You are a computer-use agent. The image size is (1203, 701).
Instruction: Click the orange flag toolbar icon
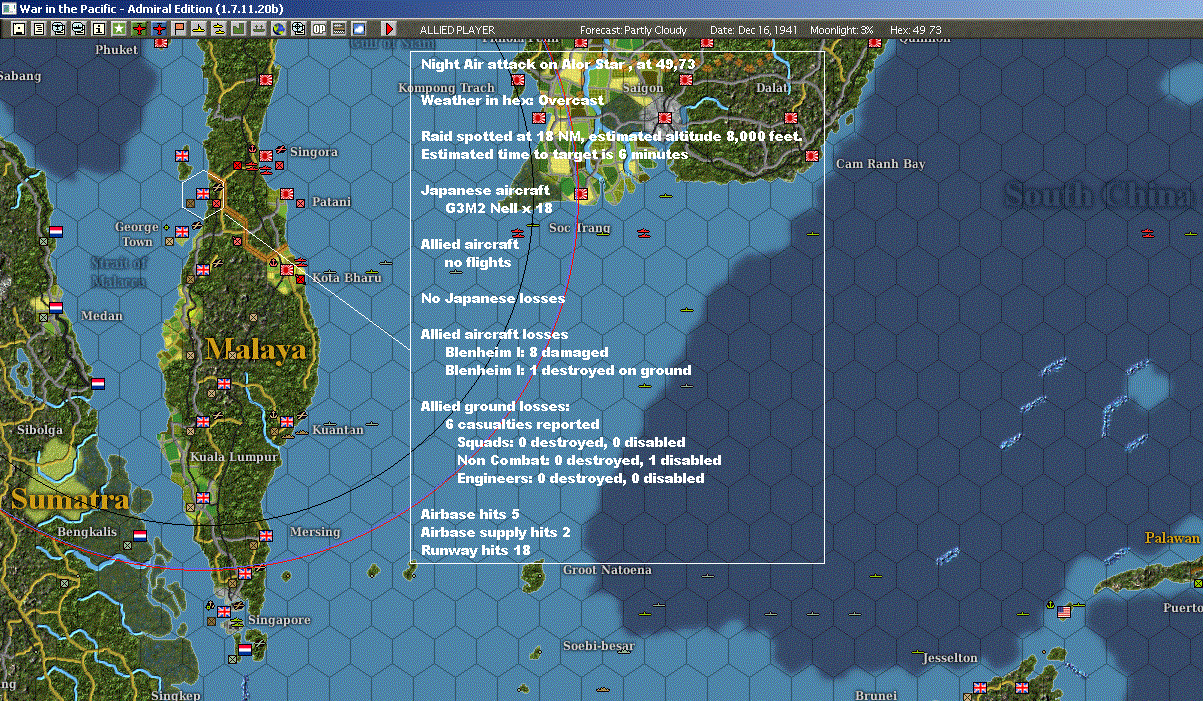point(180,30)
